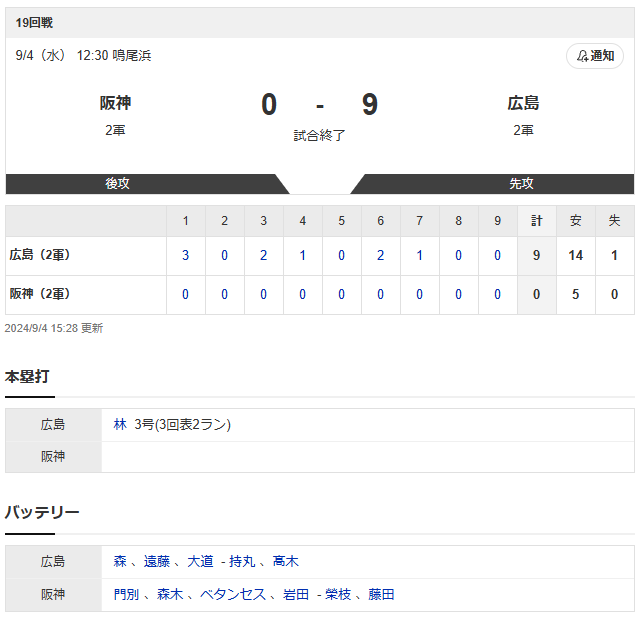Open 阪神 6th inning score 0

click(x=380, y=294)
